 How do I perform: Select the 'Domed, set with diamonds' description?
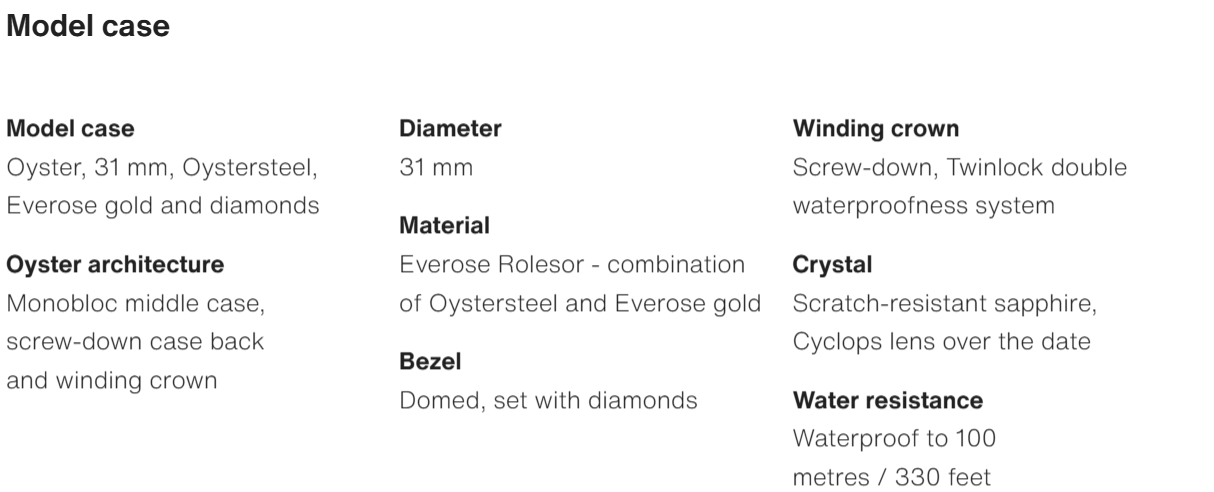(x=548, y=401)
